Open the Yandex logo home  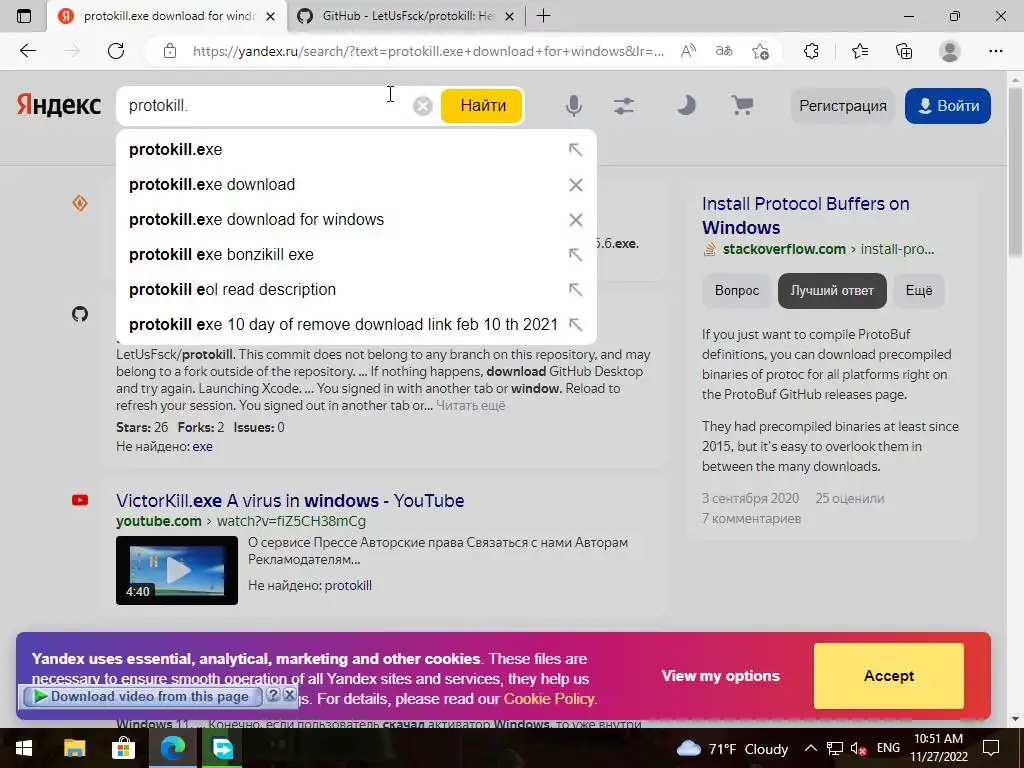pyautogui.click(x=59, y=105)
